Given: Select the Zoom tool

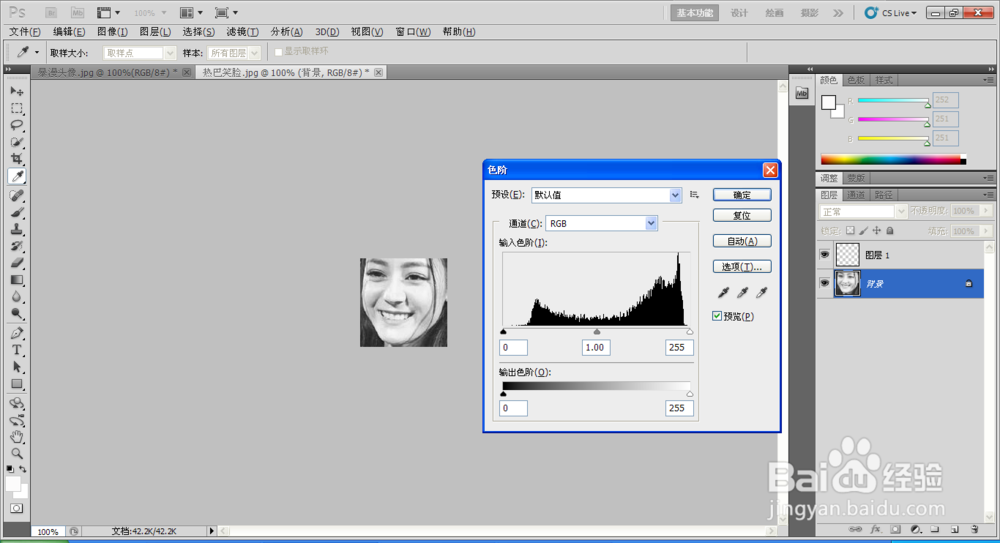Looking at the screenshot, I should tap(17, 454).
